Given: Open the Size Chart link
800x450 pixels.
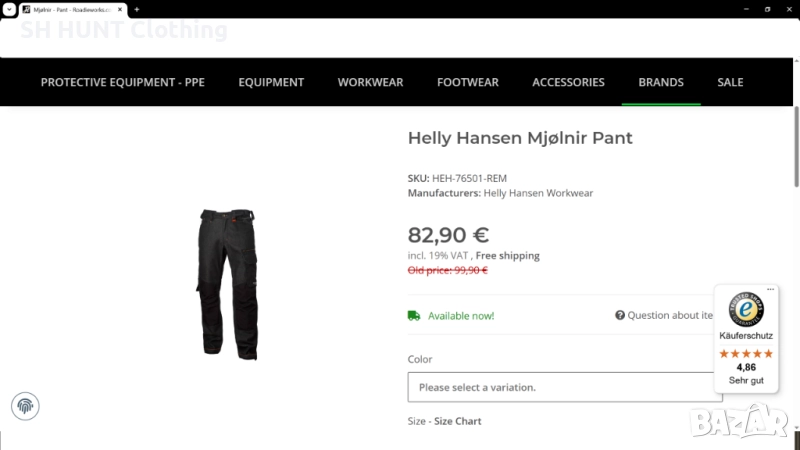Looking at the screenshot, I should [456, 421].
